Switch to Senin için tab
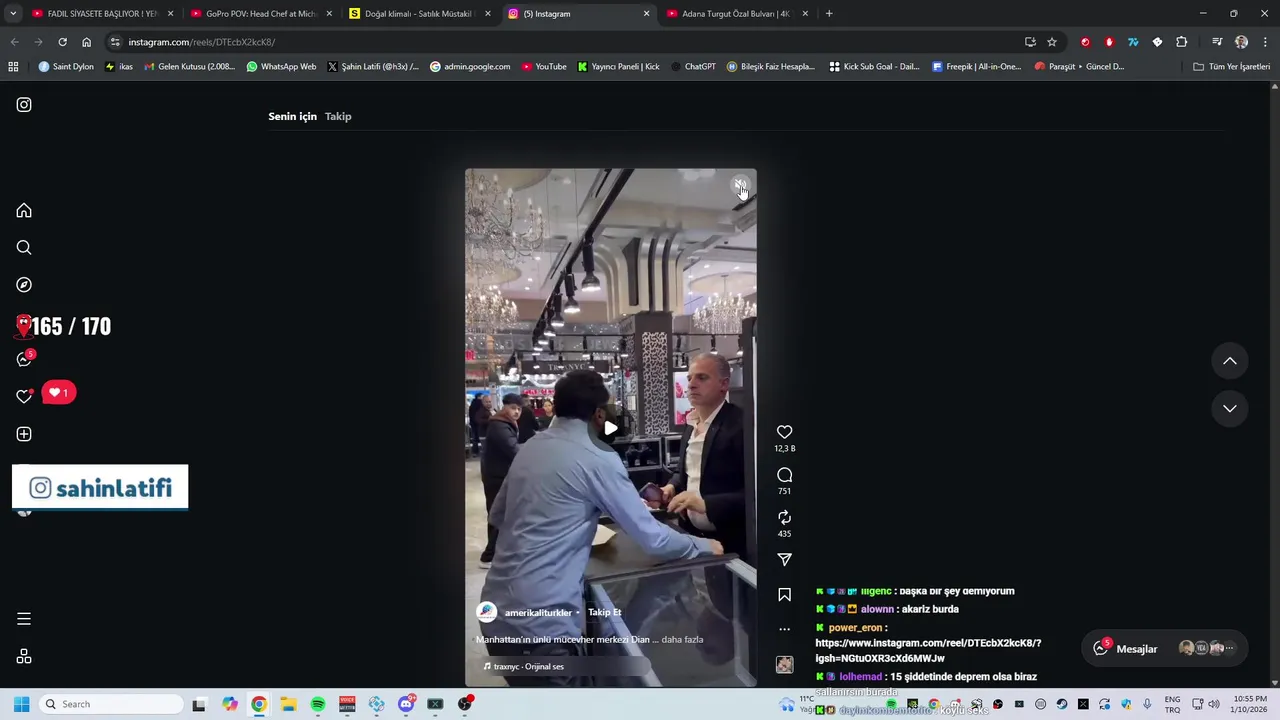The width and height of the screenshot is (1280, 720). coord(292,116)
